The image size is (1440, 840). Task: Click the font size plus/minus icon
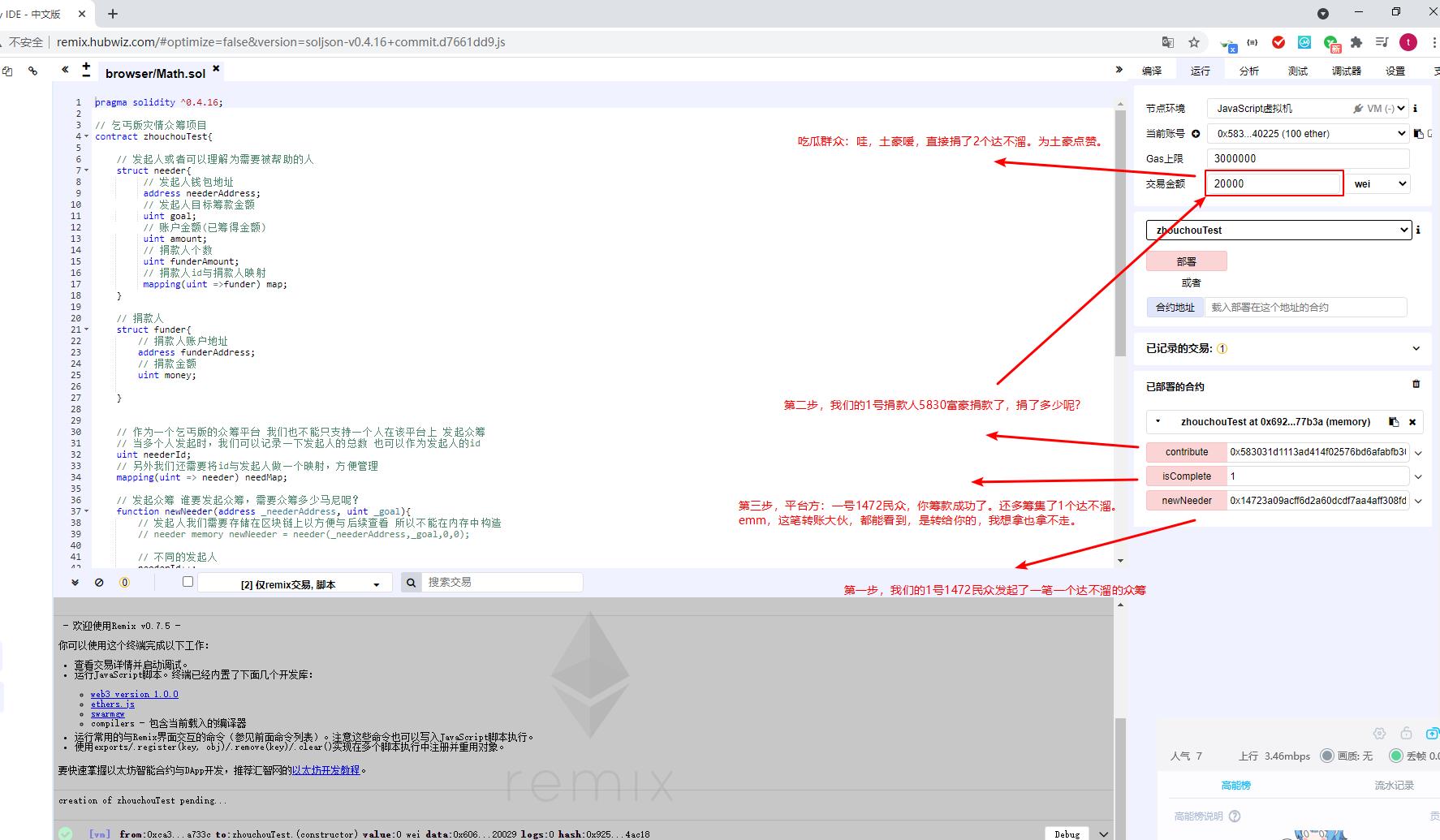click(86, 71)
